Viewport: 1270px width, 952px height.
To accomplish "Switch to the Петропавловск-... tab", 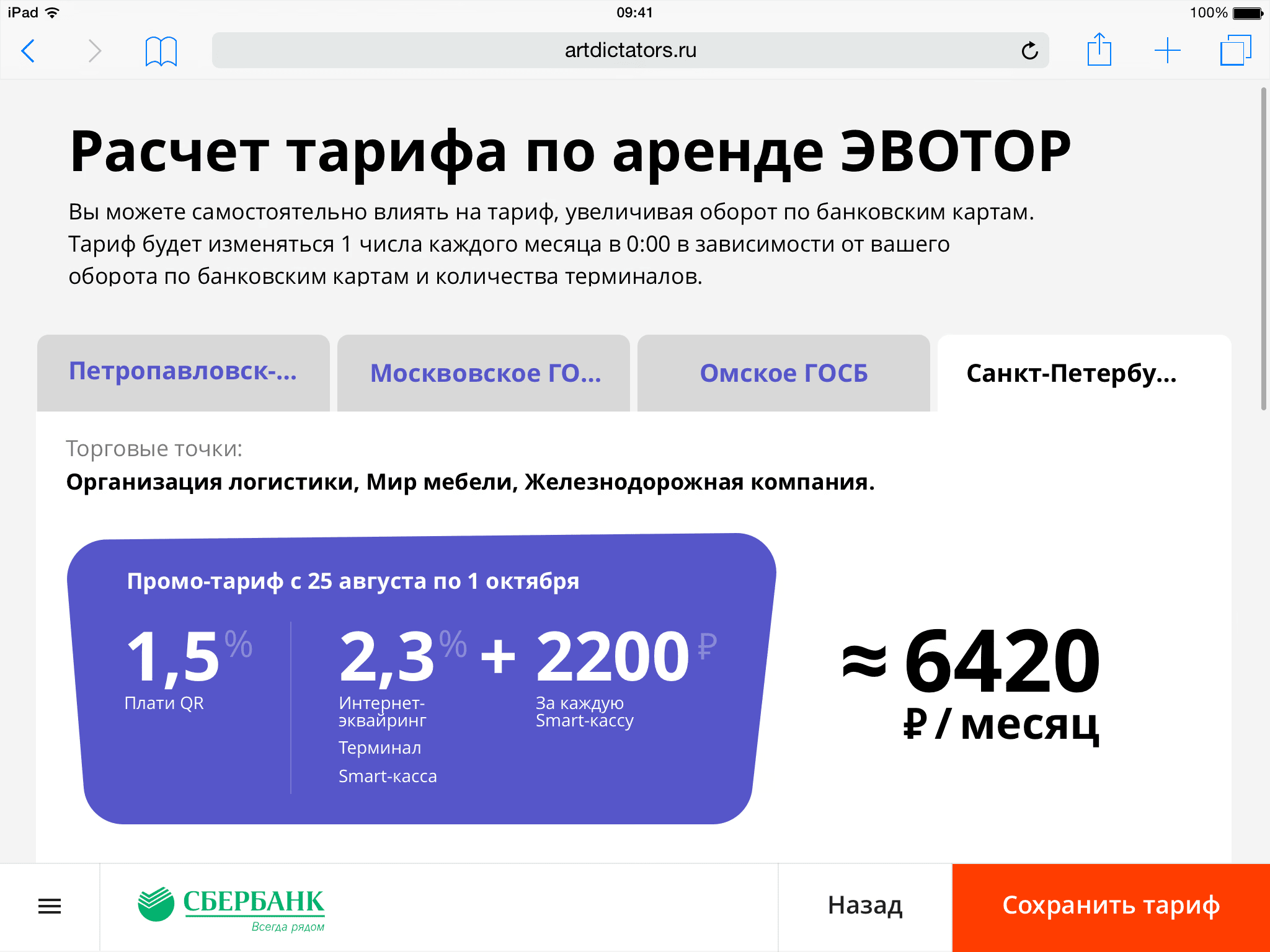I will (184, 372).
